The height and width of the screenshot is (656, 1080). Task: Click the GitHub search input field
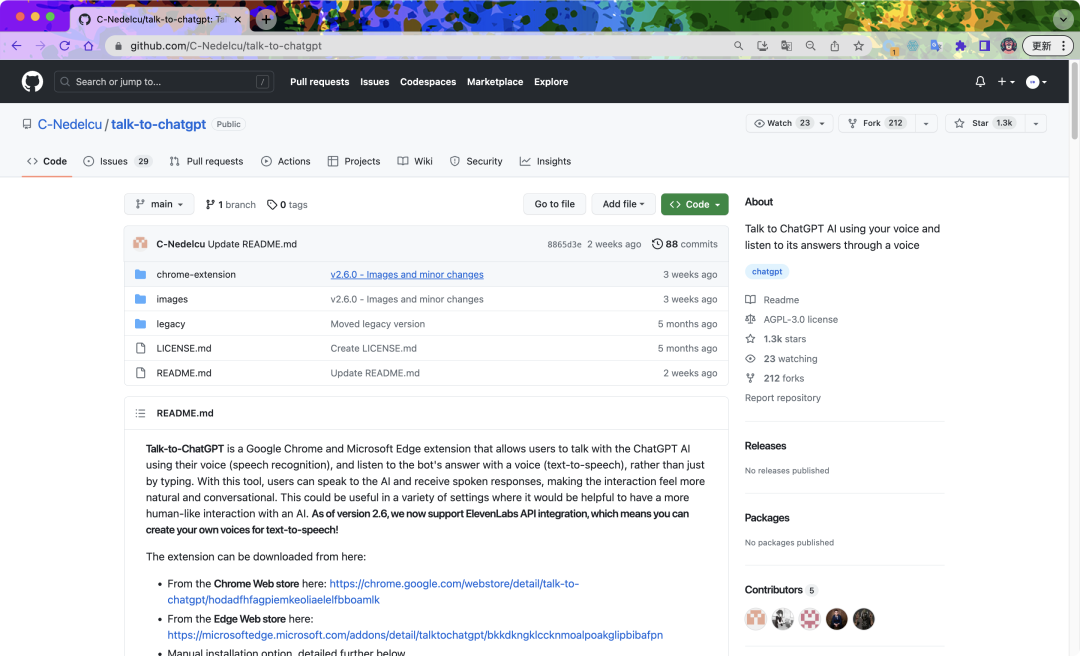(x=164, y=81)
